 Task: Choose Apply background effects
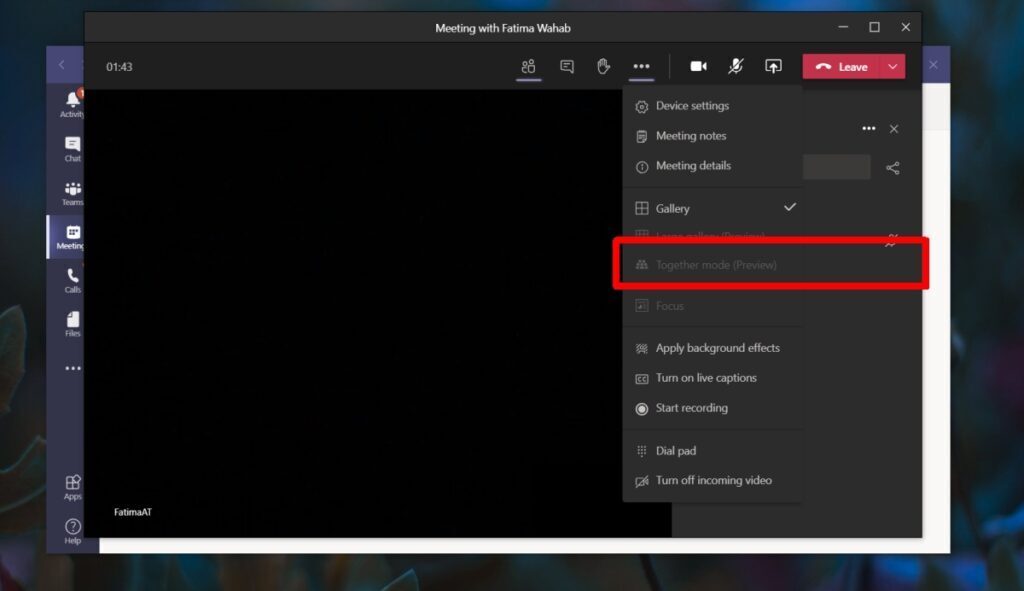713,348
